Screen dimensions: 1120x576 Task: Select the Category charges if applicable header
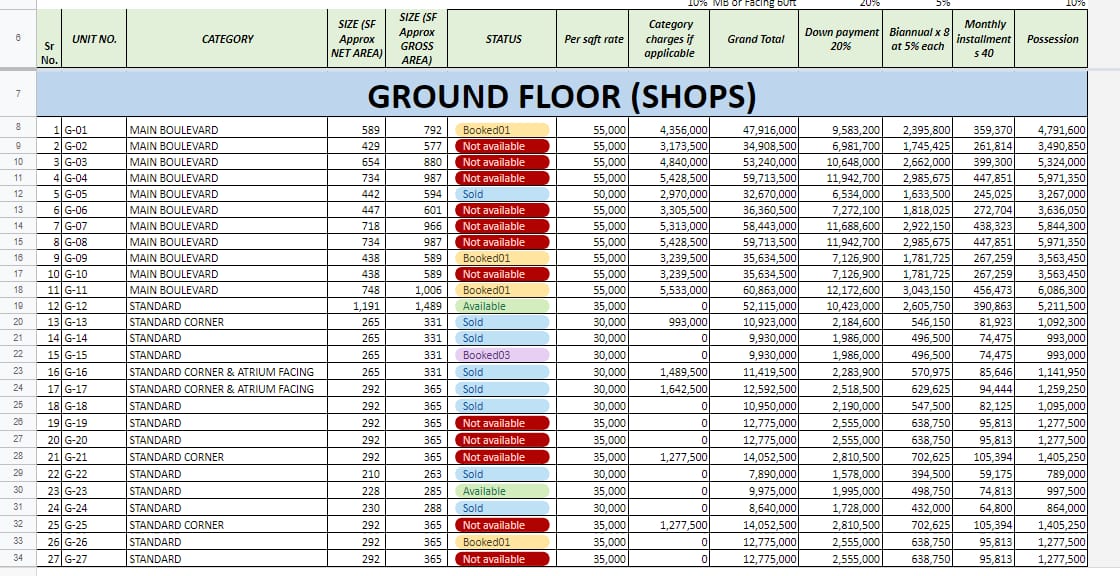coord(669,39)
